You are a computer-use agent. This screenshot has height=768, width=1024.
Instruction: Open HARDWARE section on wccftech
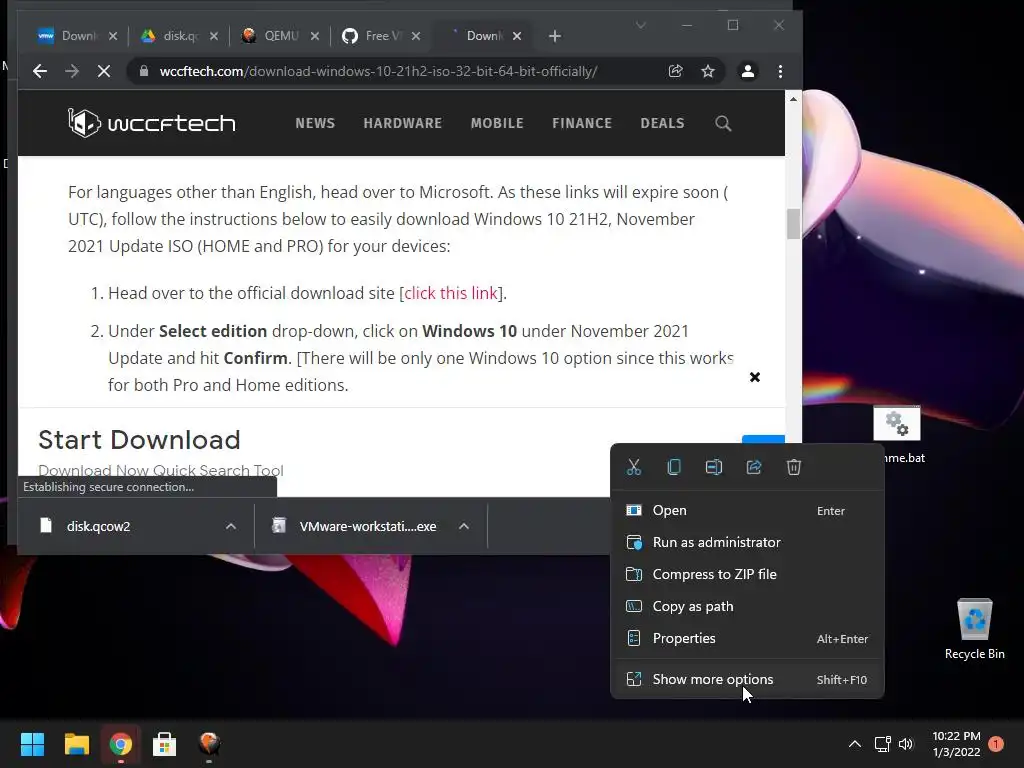[402, 123]
